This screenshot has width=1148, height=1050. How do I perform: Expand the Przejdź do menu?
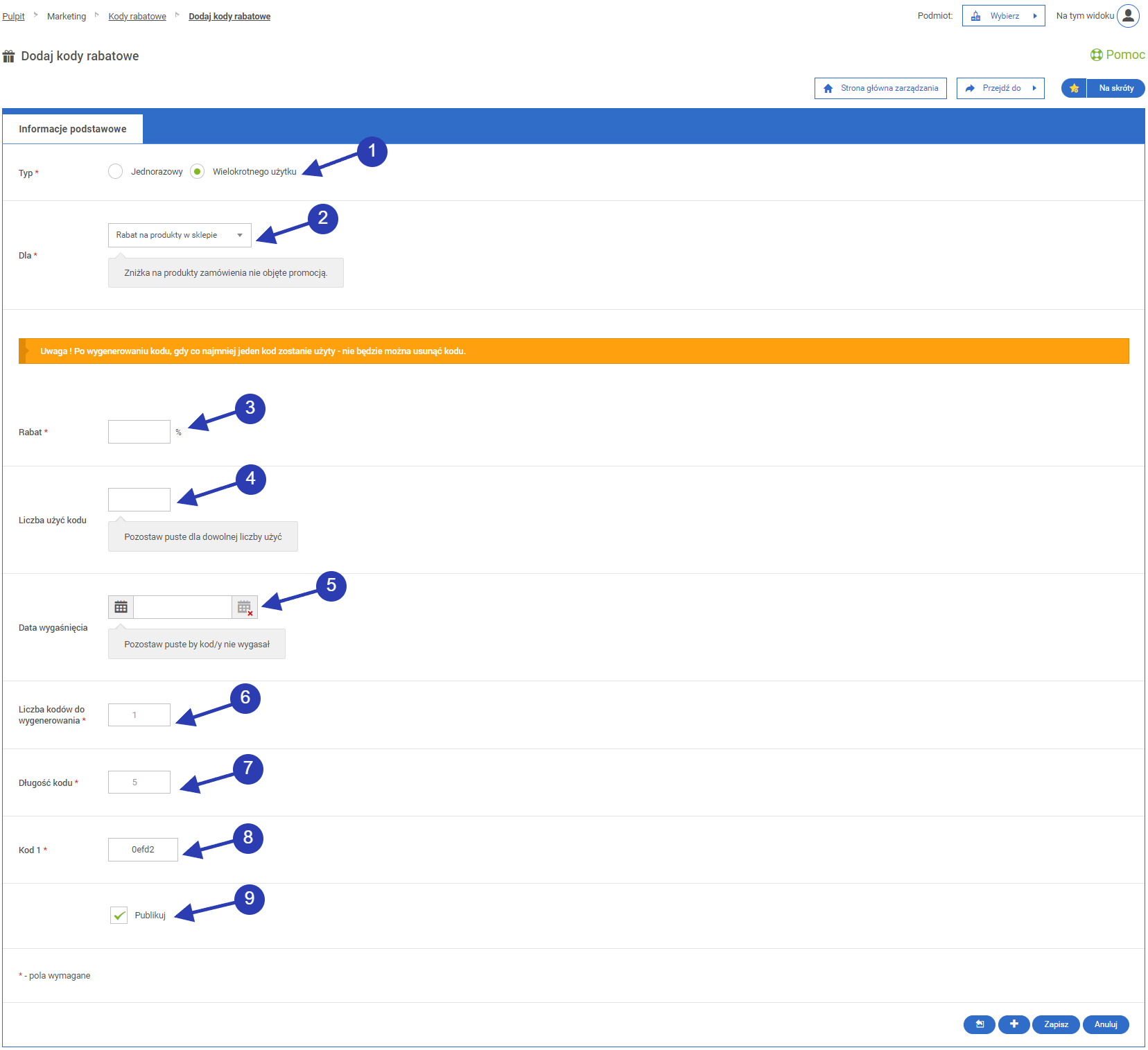[1000, 89]
